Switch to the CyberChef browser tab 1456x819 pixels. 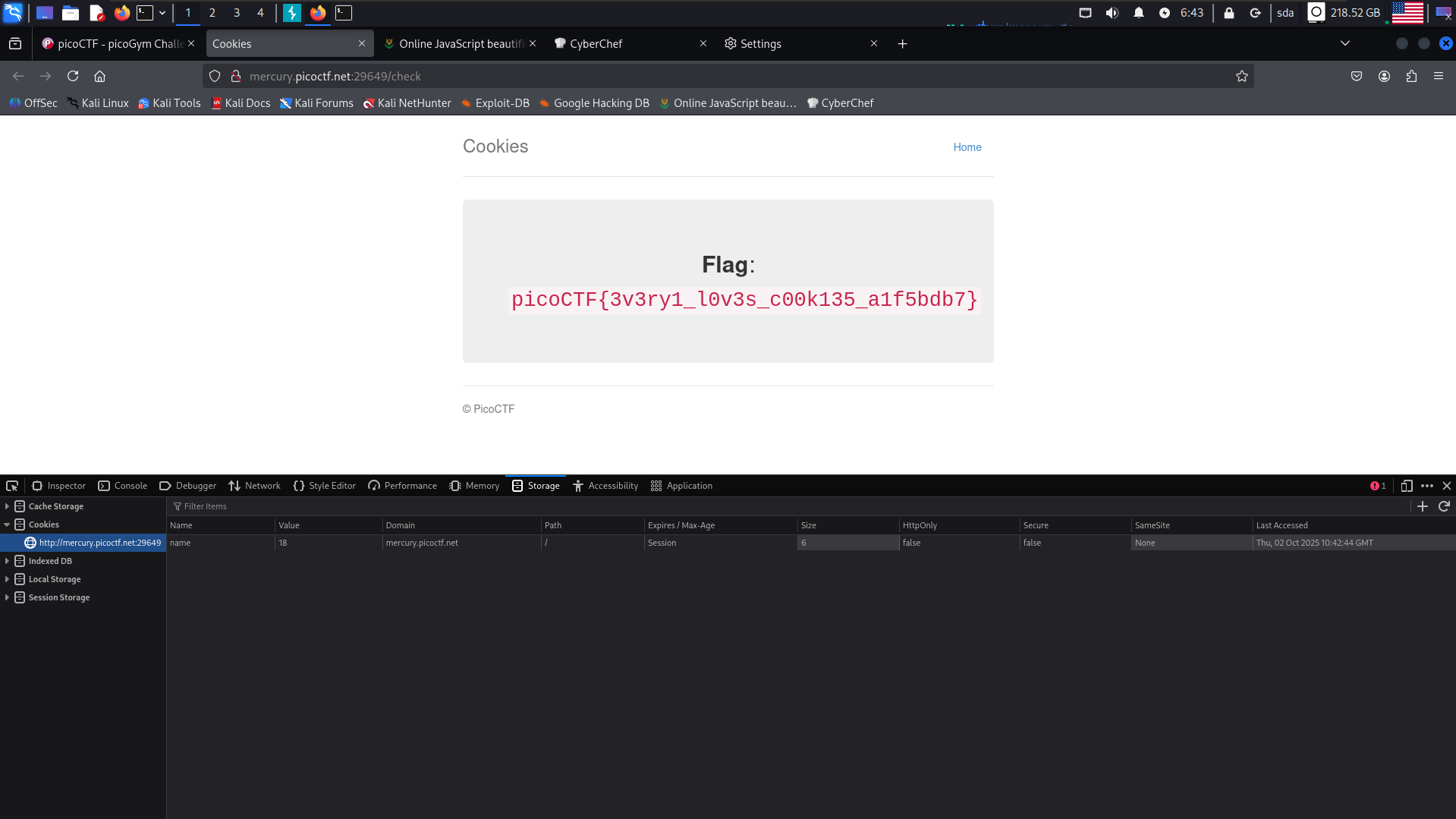[x=596, y=44]
